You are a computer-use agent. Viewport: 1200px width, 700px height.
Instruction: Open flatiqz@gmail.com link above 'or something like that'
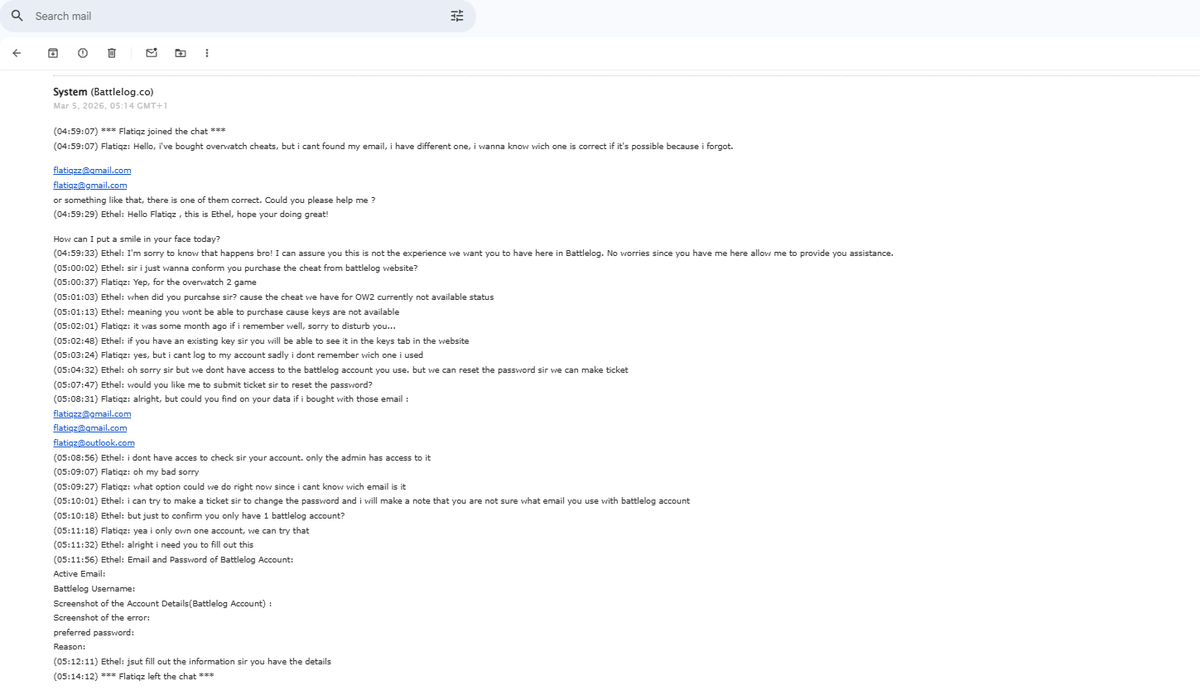pos(90,185)
